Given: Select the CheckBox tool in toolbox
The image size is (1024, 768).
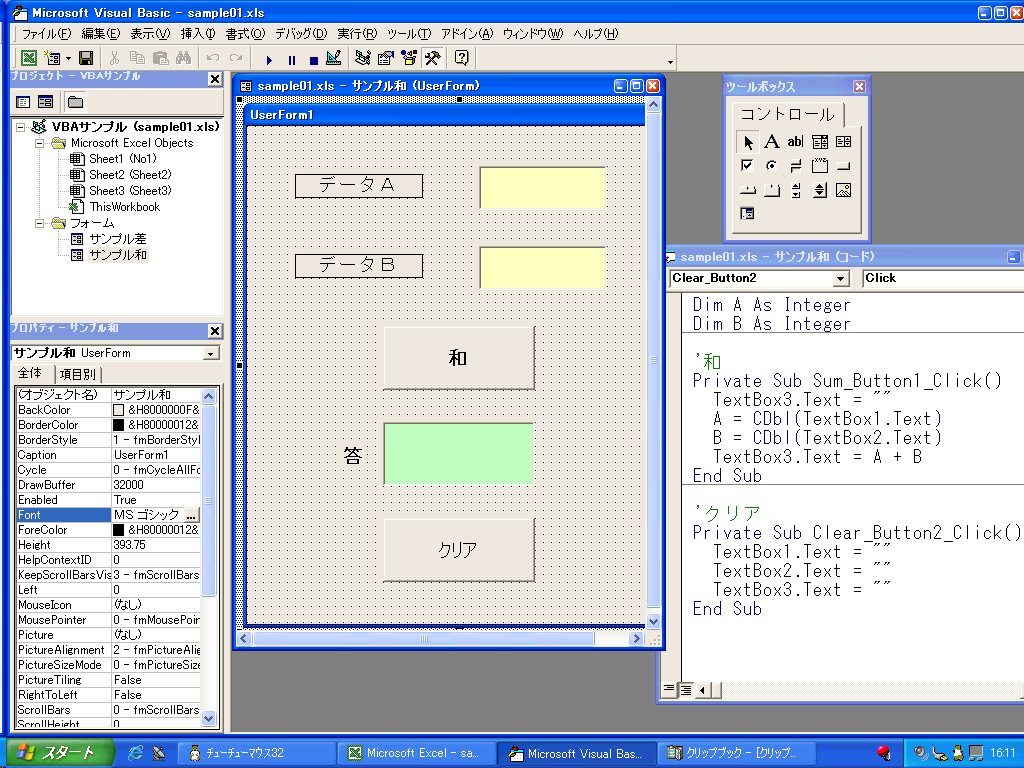Looking at the screenshot, I should pos(747,166).
